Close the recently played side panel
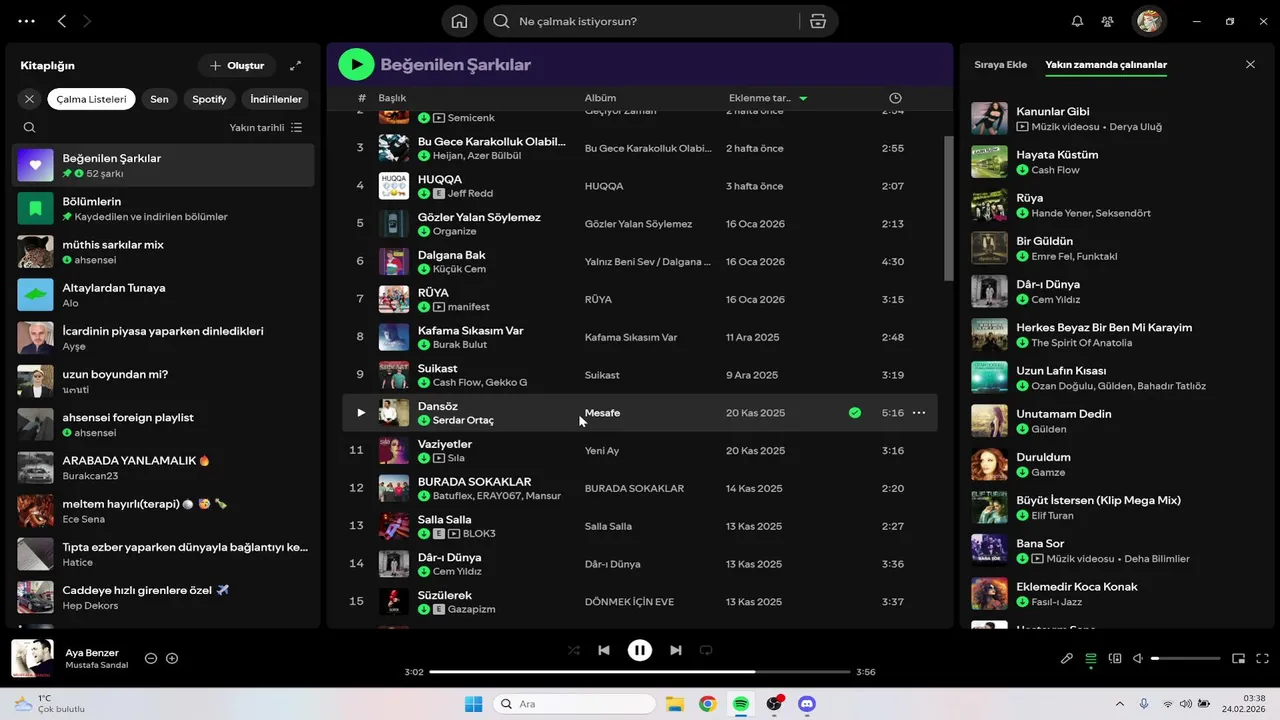1280x720 pixels. 1250,65
